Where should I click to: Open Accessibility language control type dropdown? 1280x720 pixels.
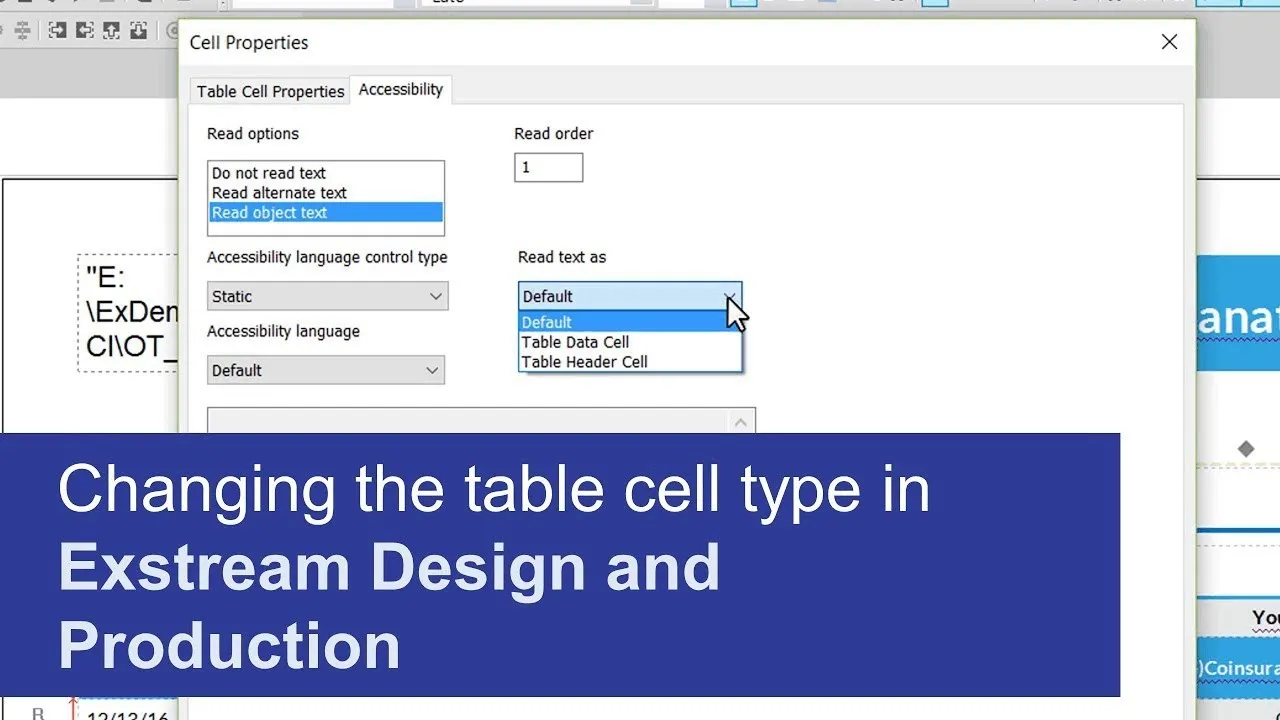coord(328,296)
